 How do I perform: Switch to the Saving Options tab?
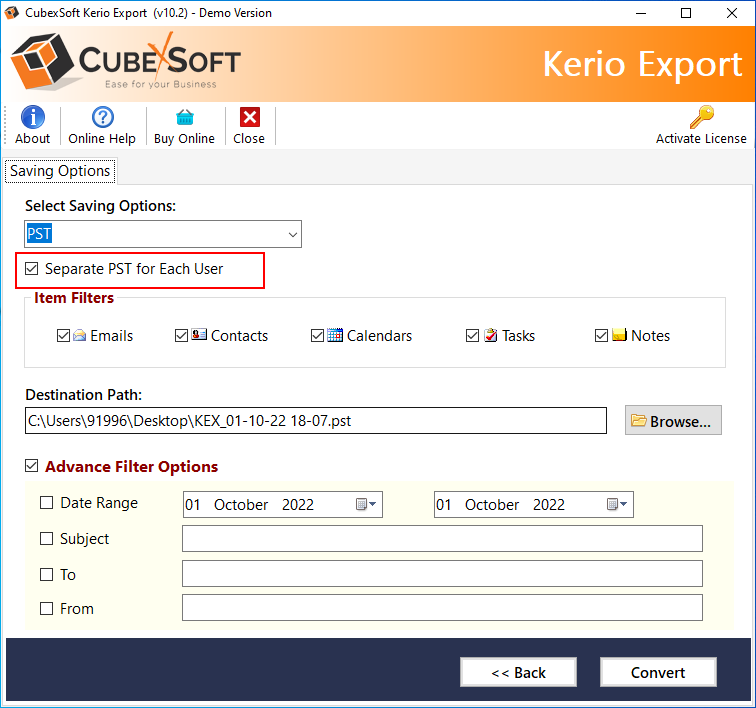click(x=60, y=171)
